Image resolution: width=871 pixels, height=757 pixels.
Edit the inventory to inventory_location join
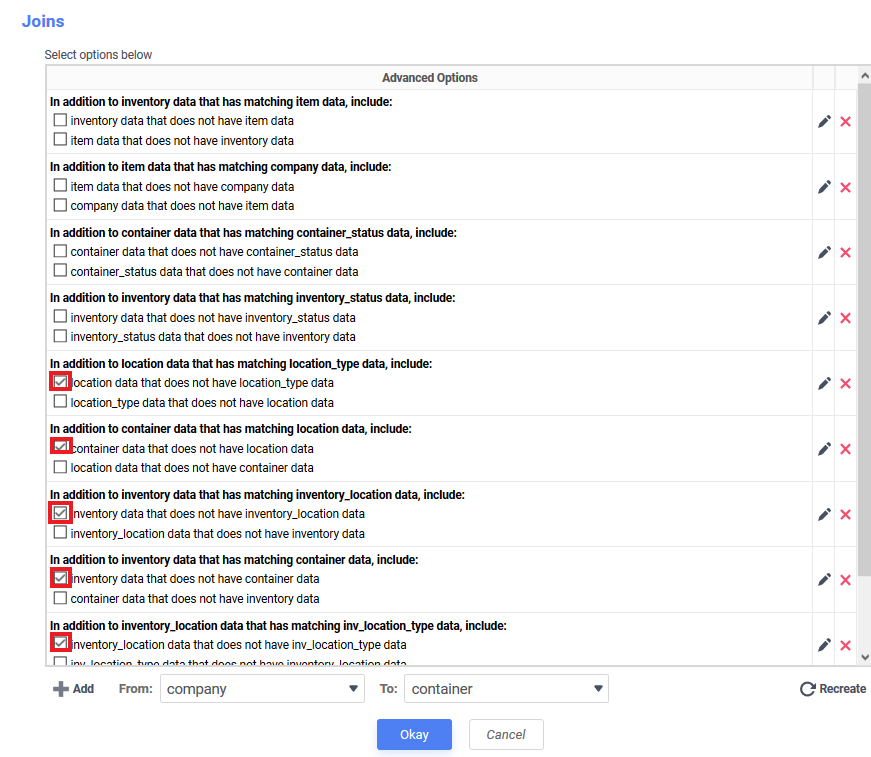(824, 515)
